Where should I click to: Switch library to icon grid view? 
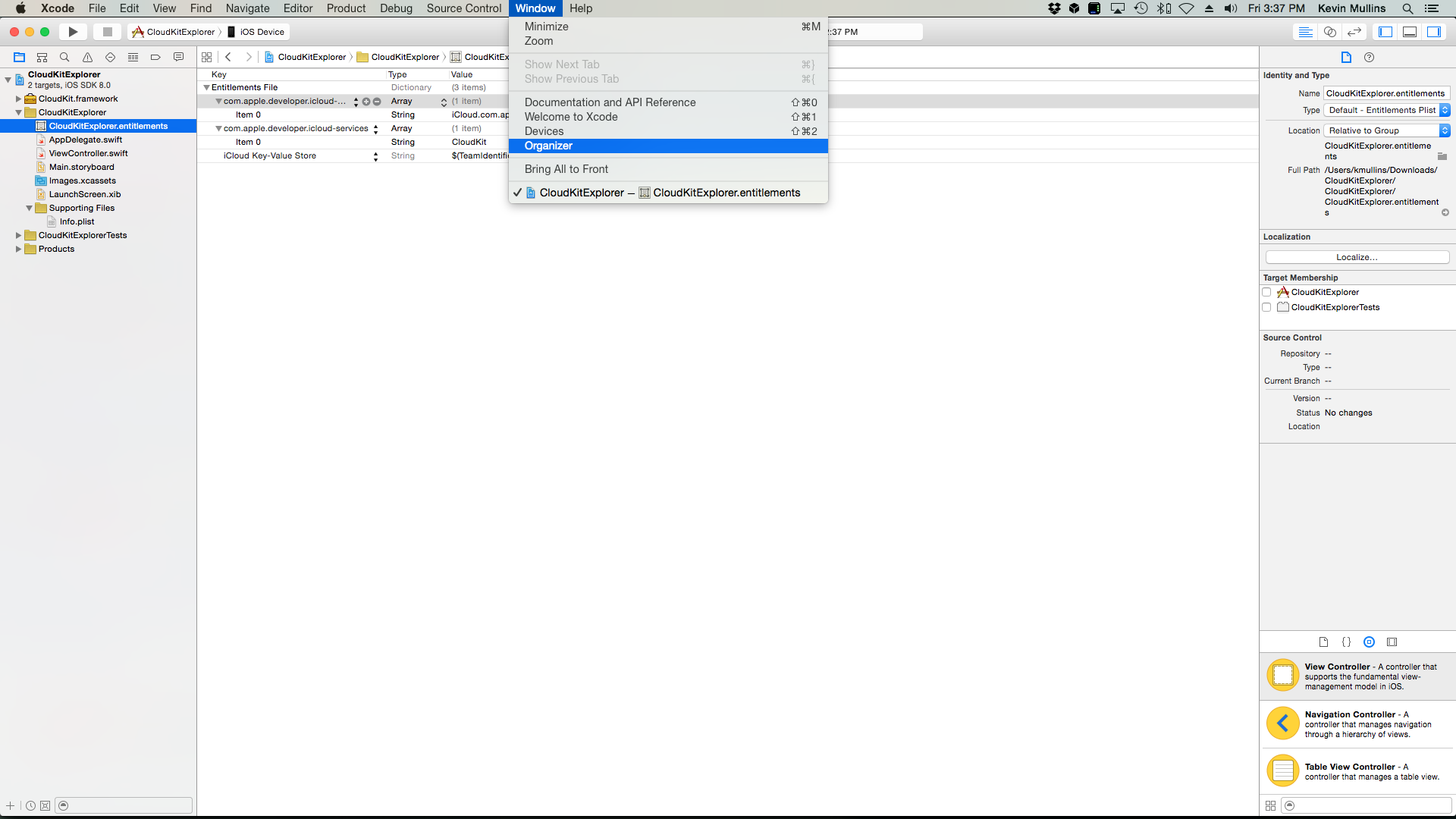(x=1270, y=805)
